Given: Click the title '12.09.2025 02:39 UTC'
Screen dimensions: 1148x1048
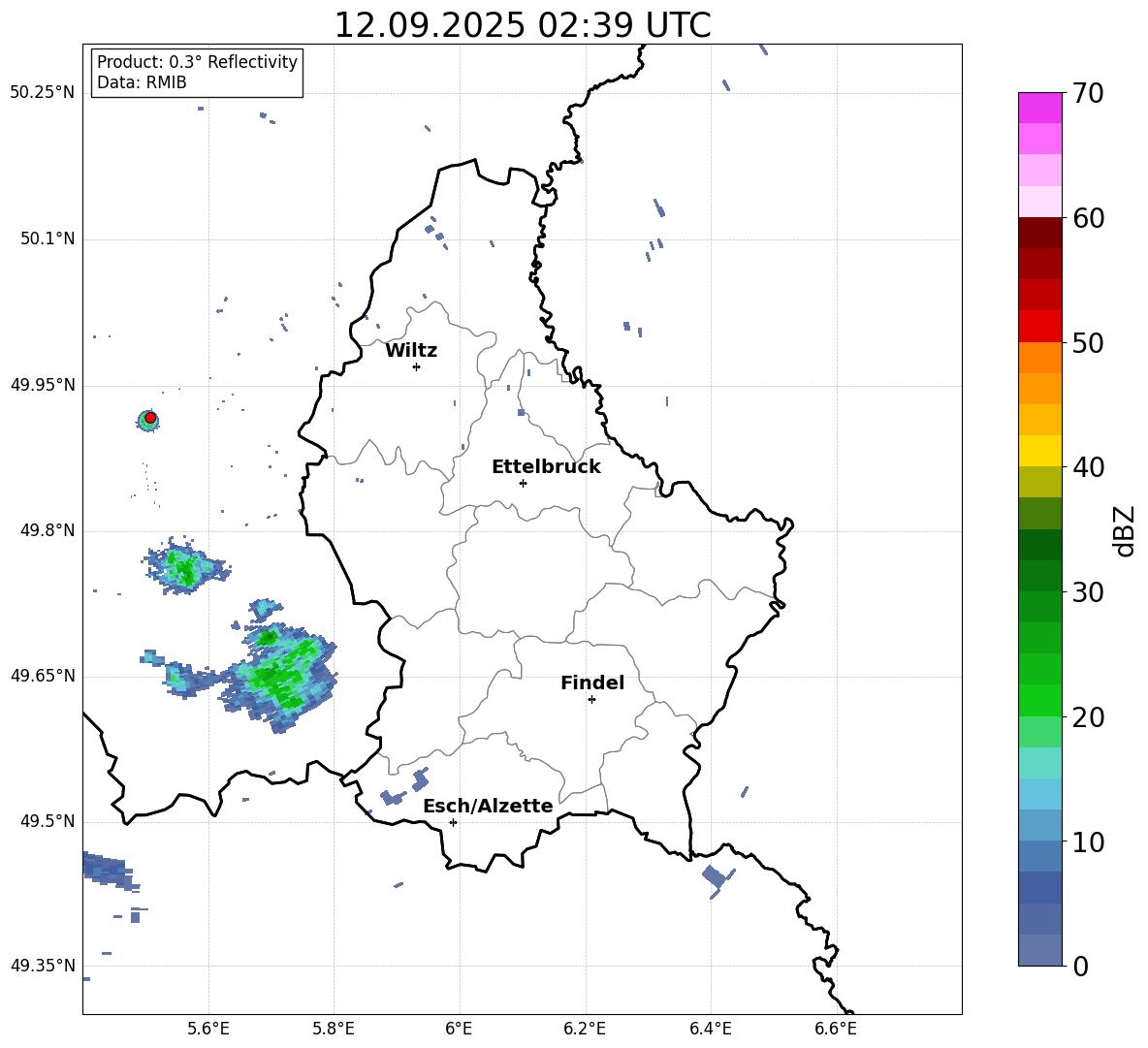Looking at the screenshot, I should click(x=522, y=25).
